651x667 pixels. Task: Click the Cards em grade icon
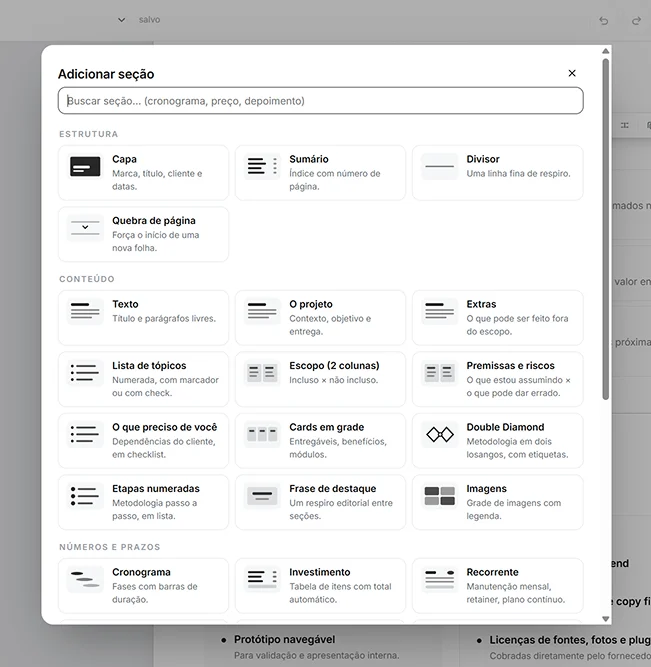click(x=262, y=434)
